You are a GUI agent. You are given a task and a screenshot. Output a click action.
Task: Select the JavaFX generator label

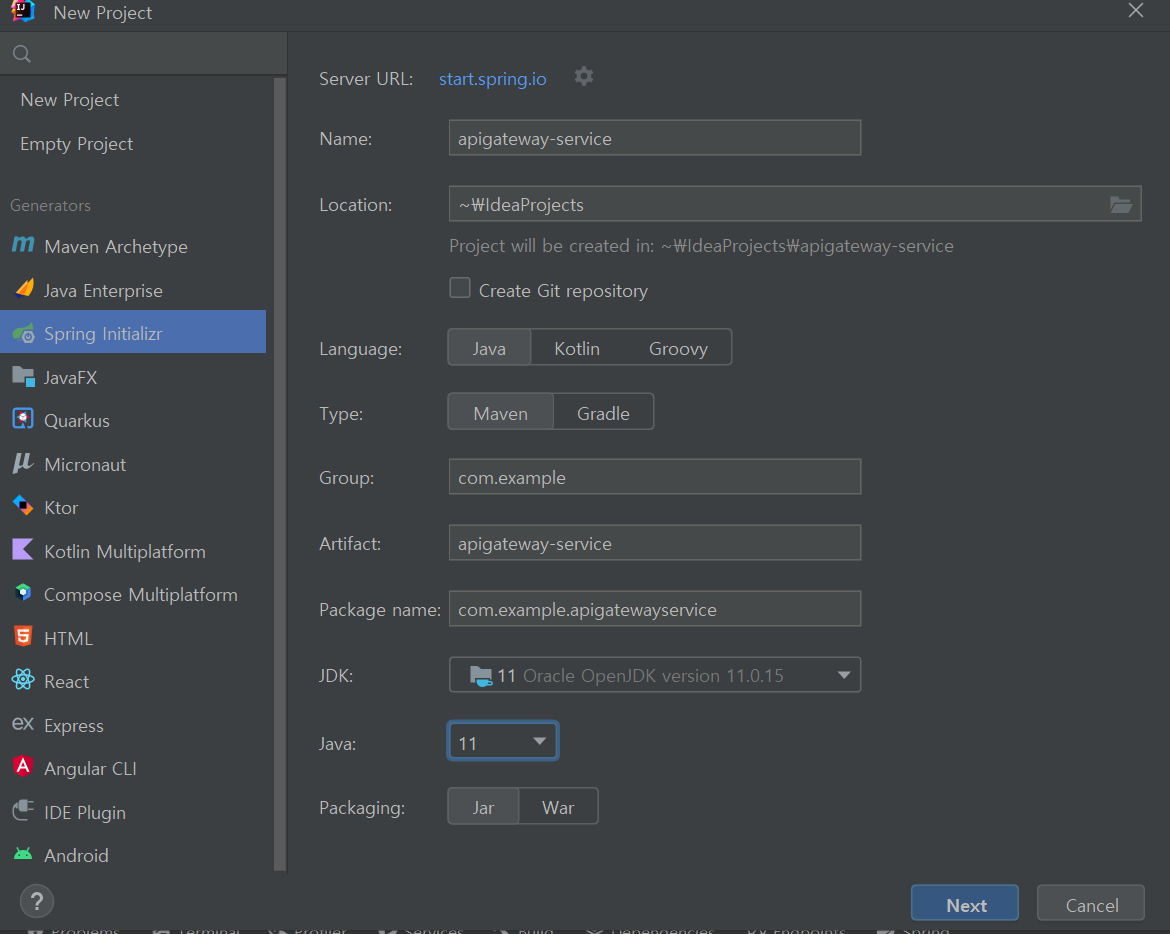[x=70, y=377]
